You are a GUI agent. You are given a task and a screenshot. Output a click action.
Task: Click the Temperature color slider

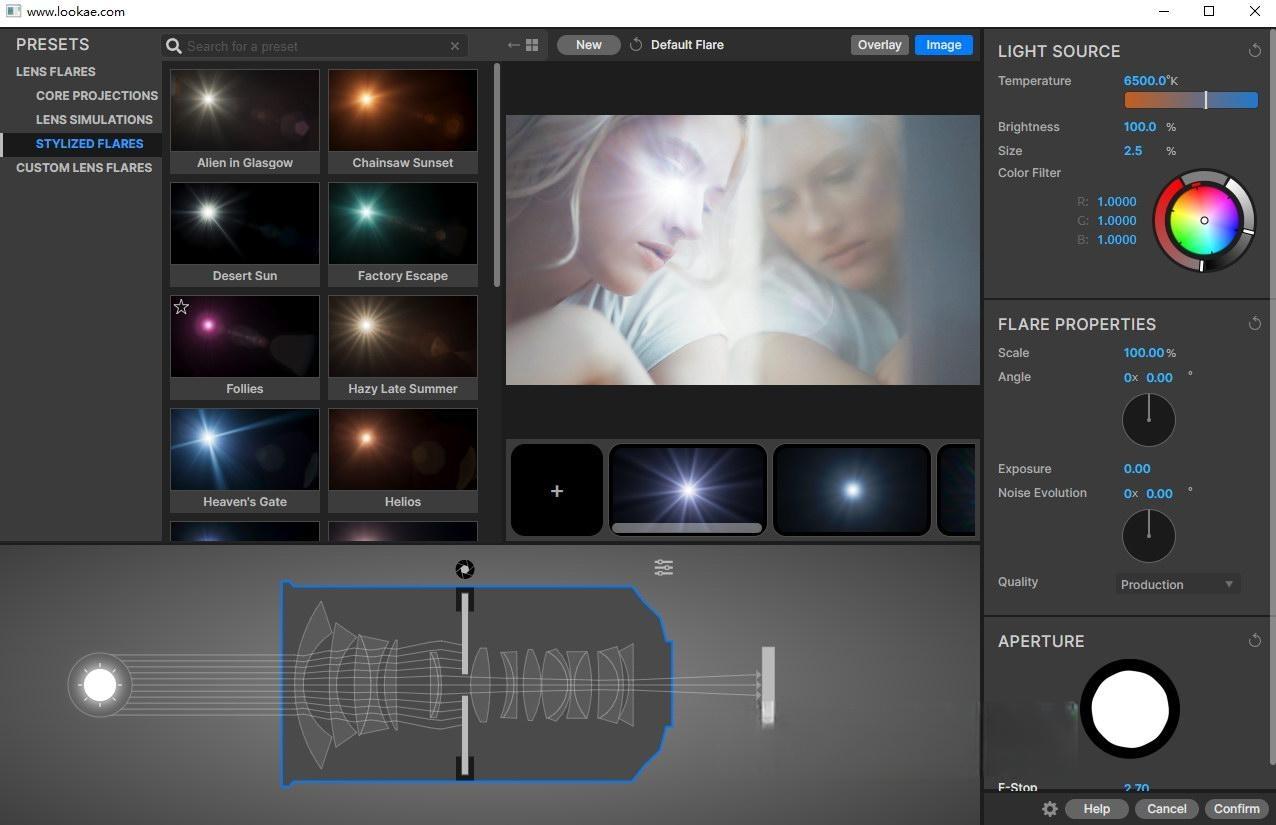click(x=1191, y=100)
